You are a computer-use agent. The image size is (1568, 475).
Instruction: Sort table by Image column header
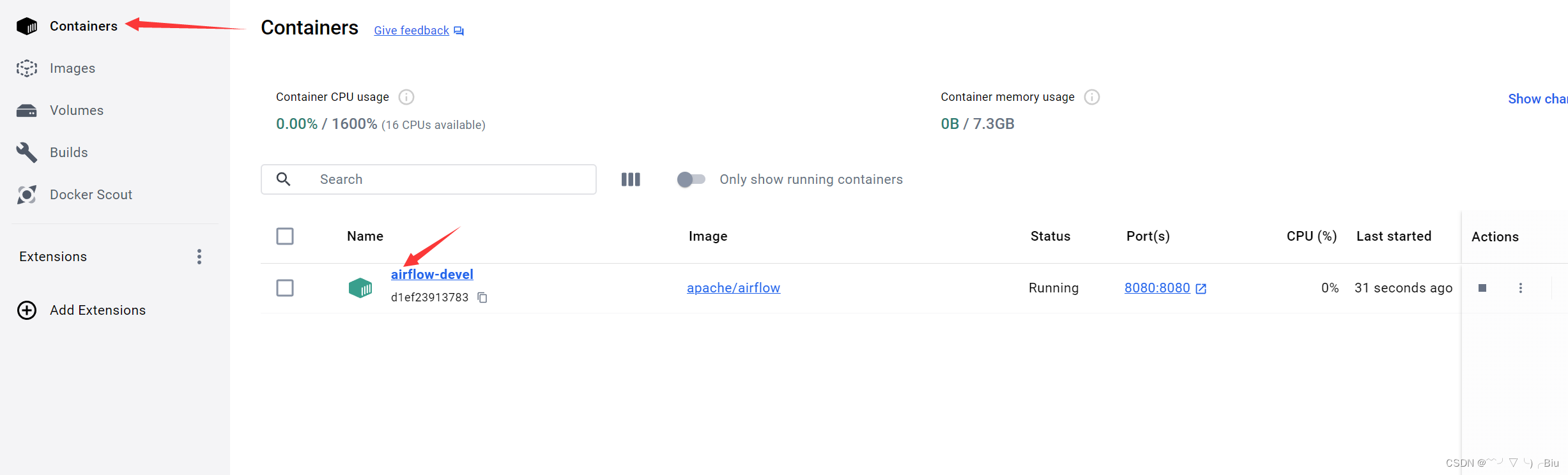pyautogui.click(x=708, y=236)
